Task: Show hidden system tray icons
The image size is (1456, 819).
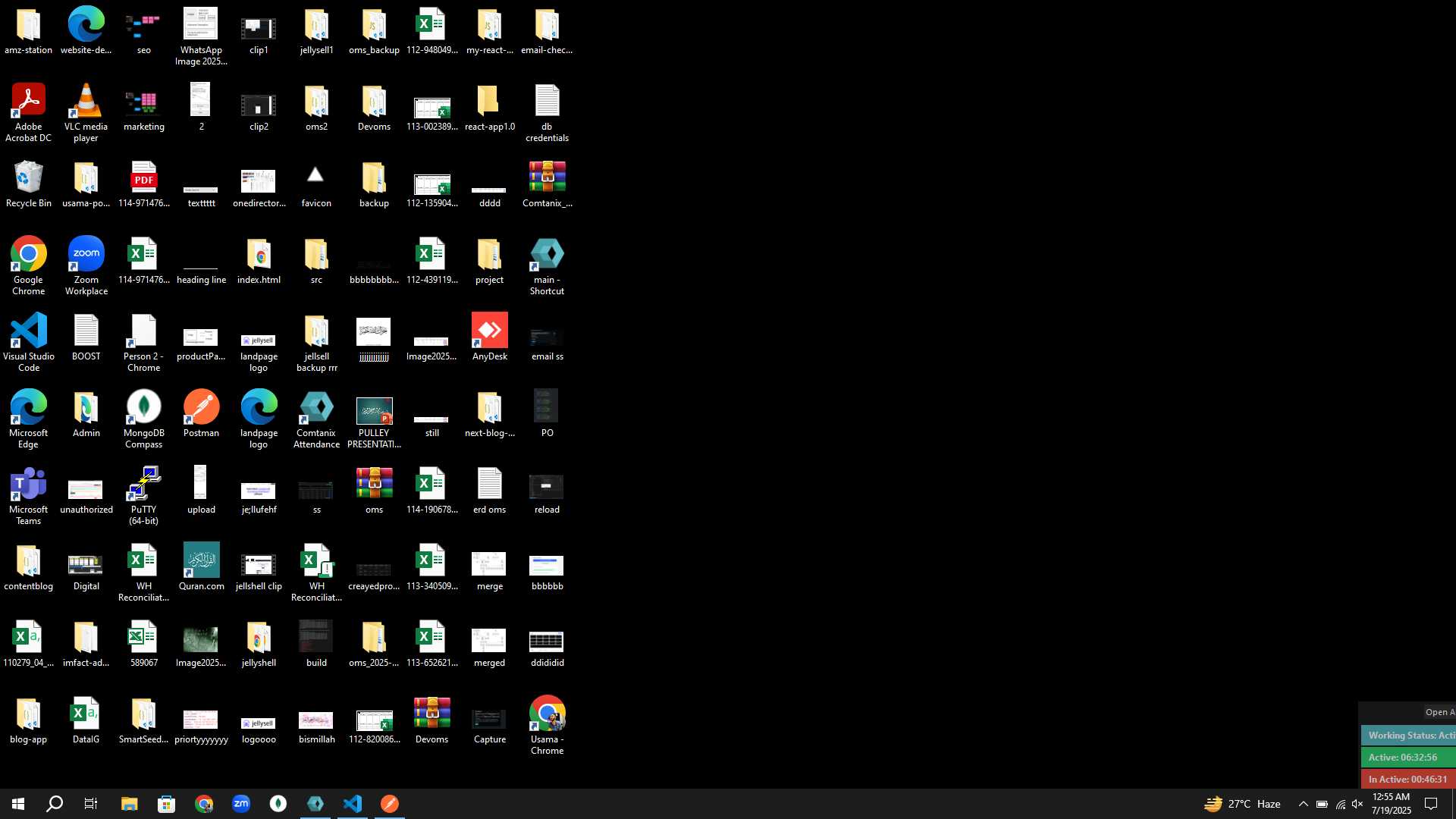Action: coord(1303,804)
